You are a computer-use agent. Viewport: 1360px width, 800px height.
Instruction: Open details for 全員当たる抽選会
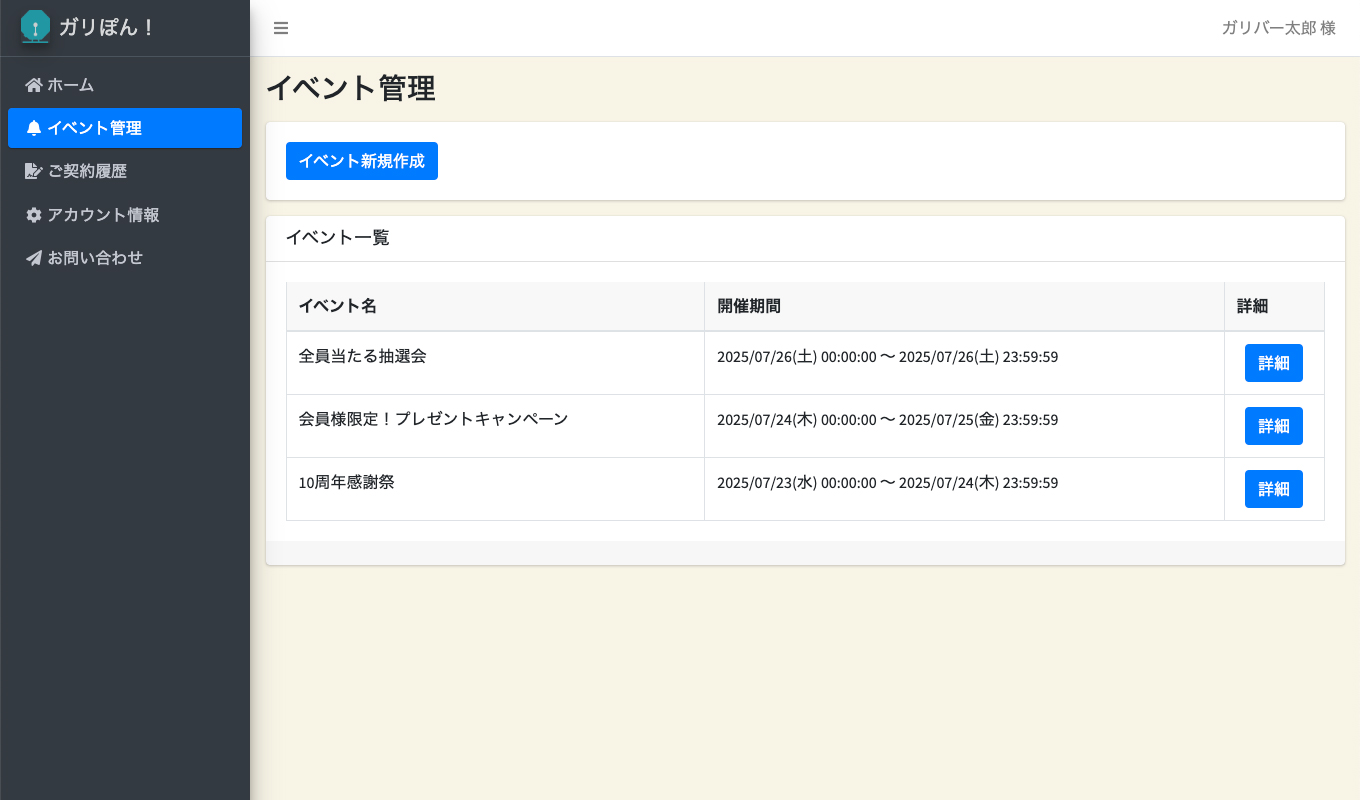click(1273, 362)
